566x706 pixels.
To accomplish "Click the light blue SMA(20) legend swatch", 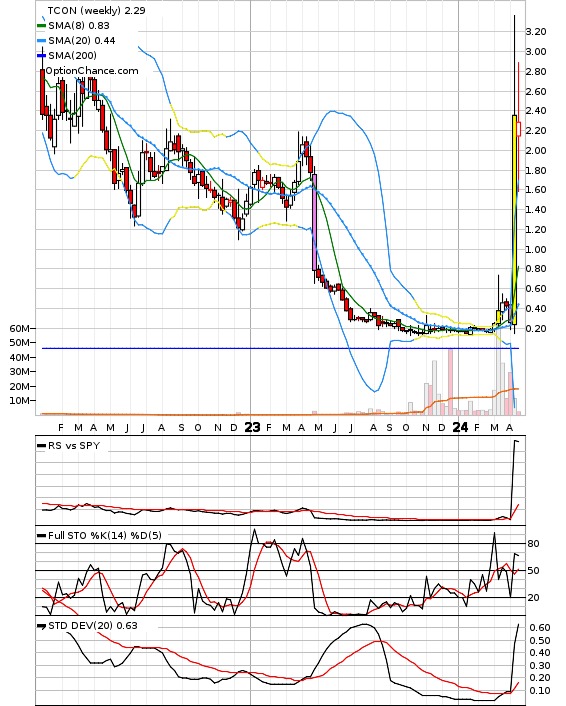I will point(41,41).
